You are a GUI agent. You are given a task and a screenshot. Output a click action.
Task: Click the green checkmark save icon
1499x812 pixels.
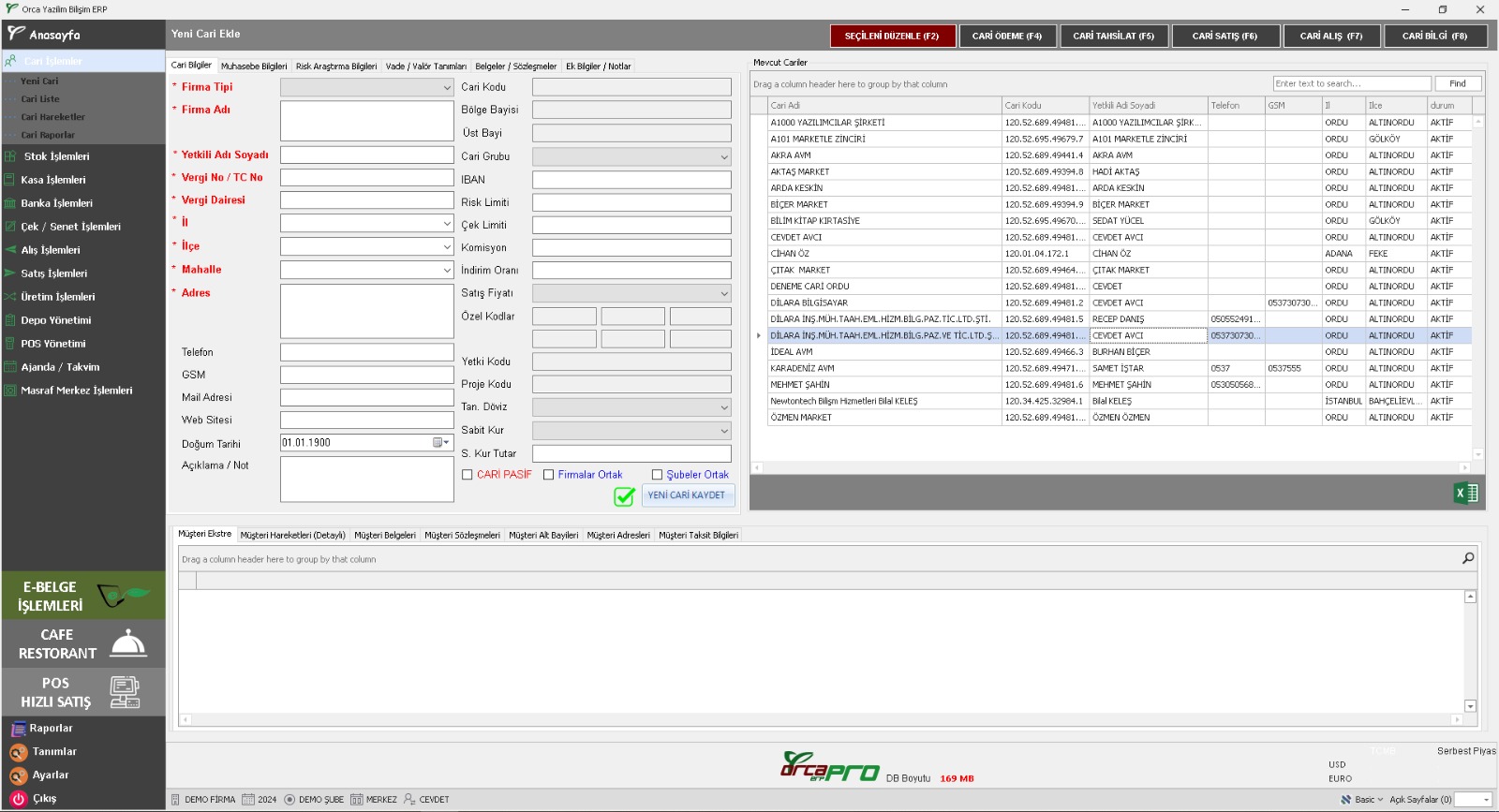624,496
